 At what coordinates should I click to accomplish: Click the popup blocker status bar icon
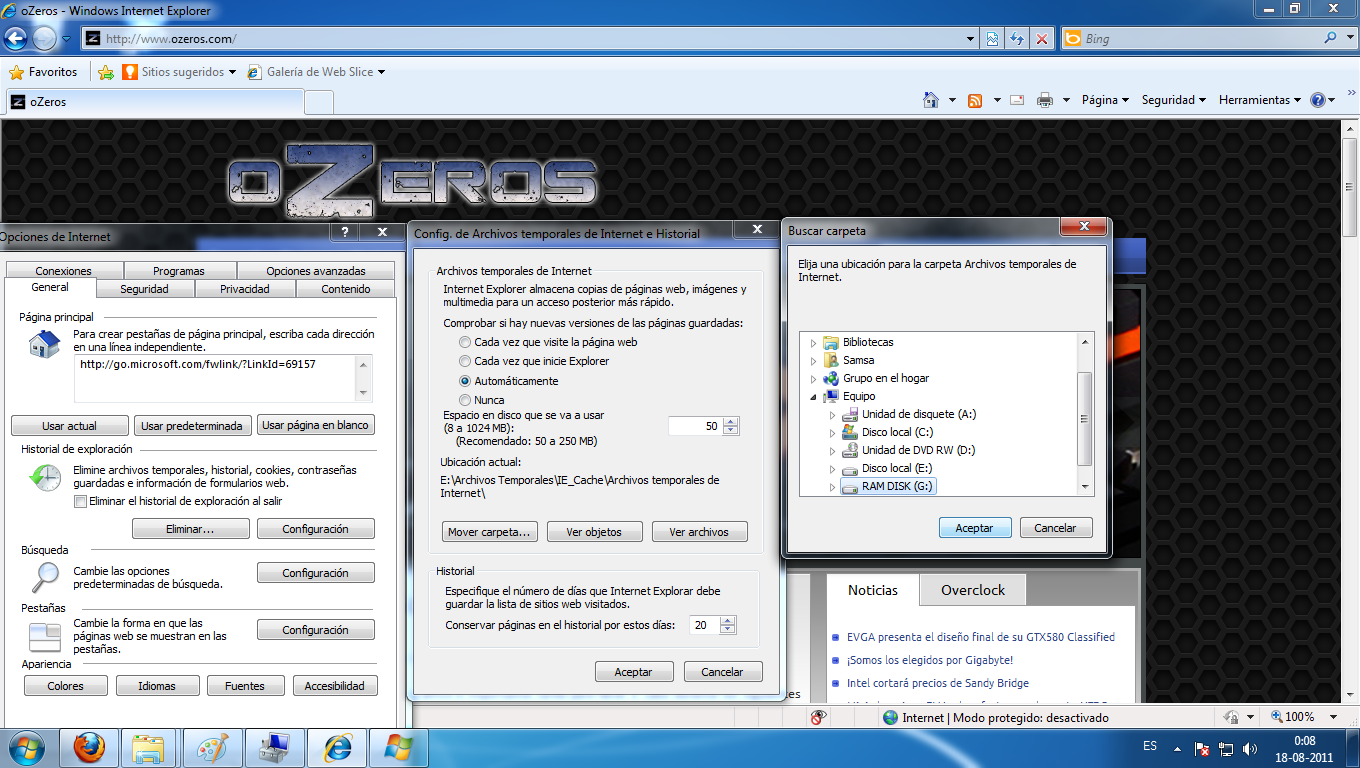(818, 717)
